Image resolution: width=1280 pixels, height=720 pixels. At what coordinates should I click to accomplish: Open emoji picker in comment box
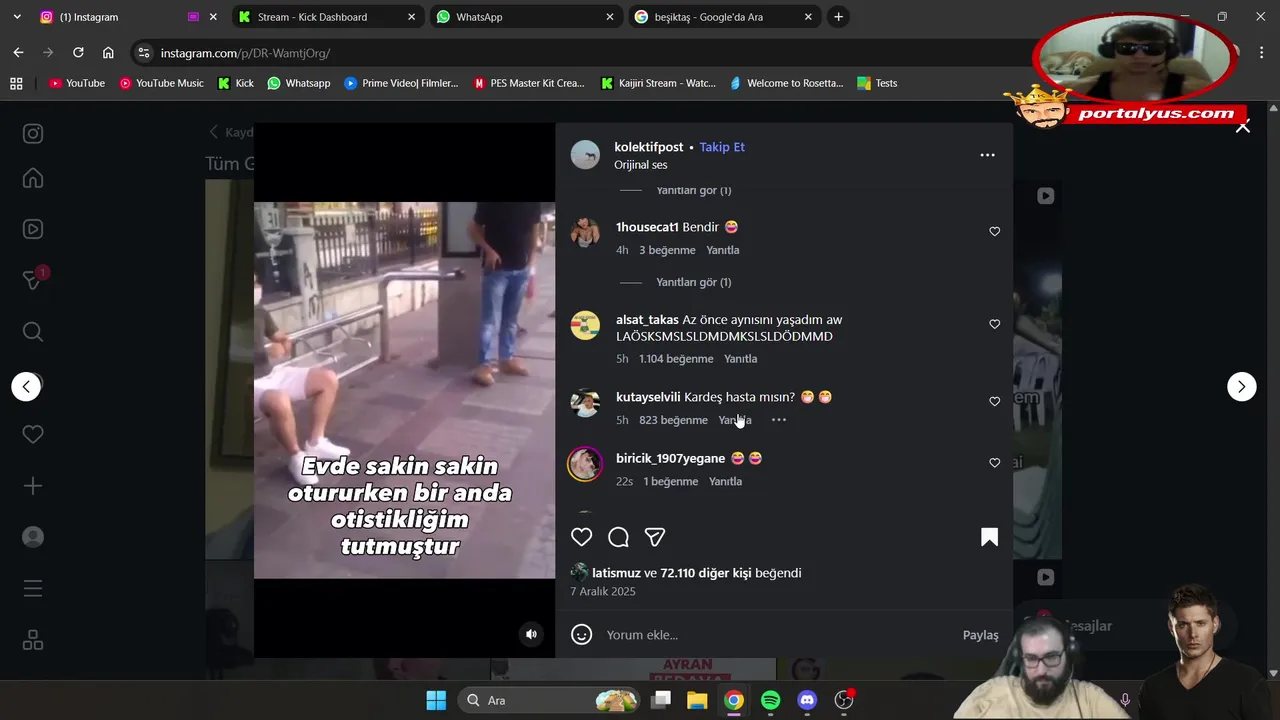581,635
